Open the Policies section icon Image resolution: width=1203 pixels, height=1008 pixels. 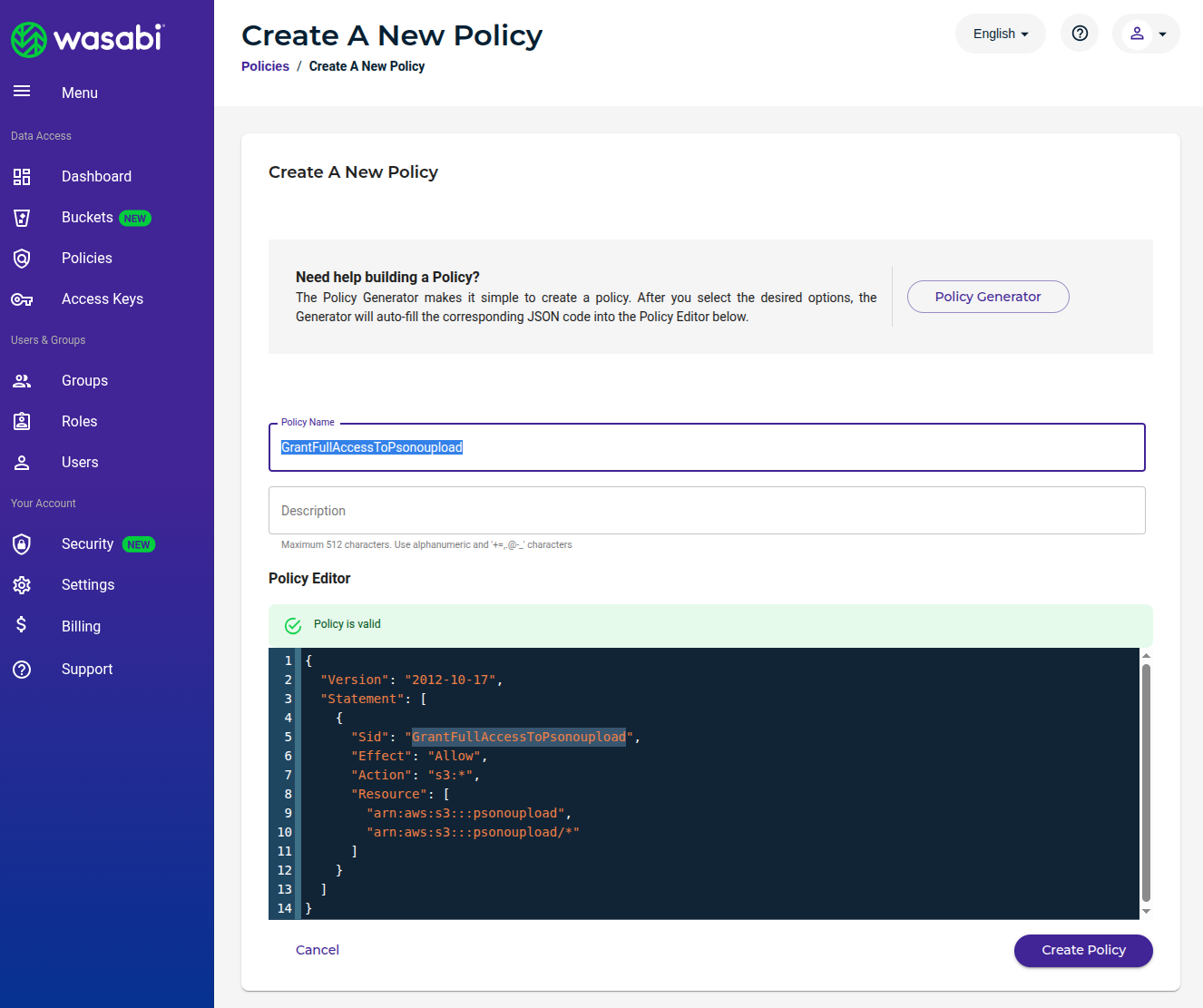coord(22,258)
